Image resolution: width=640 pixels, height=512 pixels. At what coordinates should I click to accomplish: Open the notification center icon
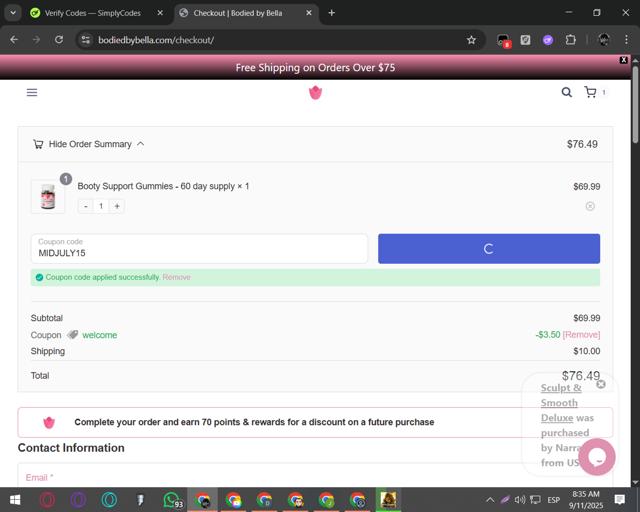coord(620,500)
